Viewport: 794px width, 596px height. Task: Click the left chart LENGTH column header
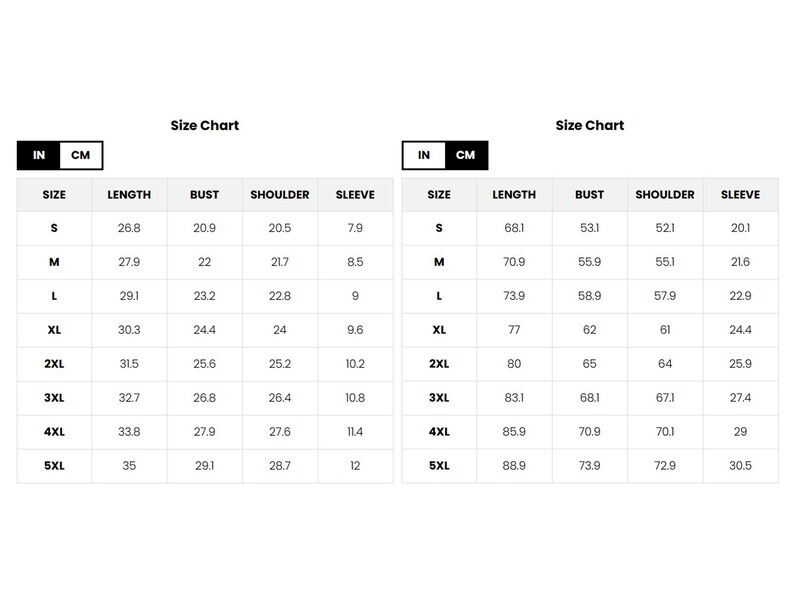pyautogui.click(x=129, y=194)
